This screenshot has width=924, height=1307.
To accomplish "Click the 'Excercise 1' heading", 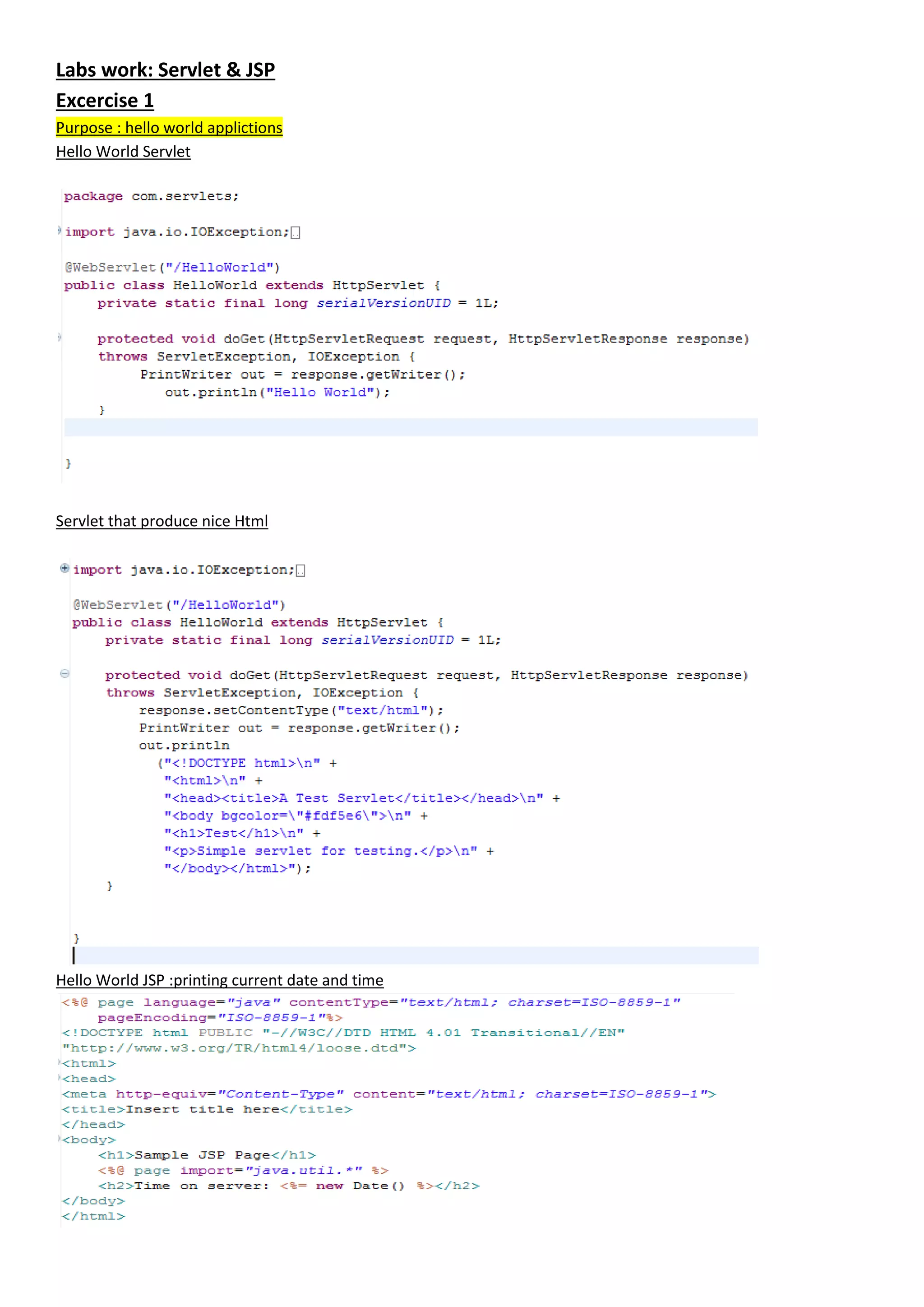I will click(105, 100).
